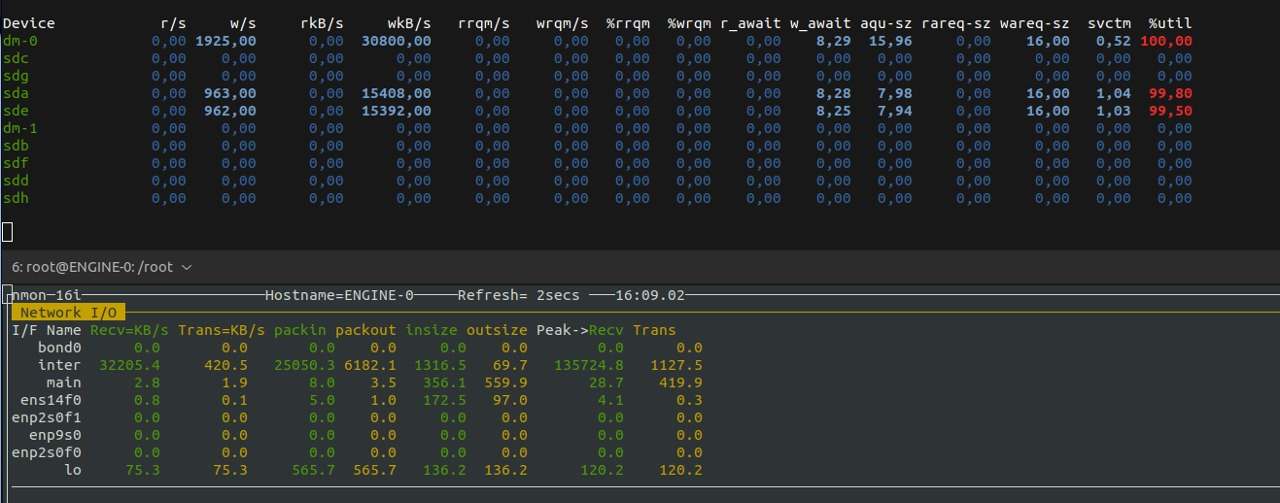
Task: Click the wkB/s column header
Action: pyautogui.click(x=410, y=23)
